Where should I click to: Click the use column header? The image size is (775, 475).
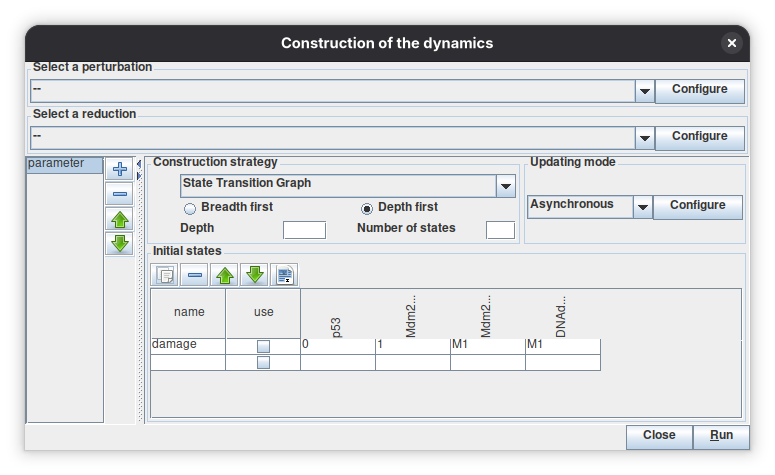pyautogui.click(x=263, y=313)
